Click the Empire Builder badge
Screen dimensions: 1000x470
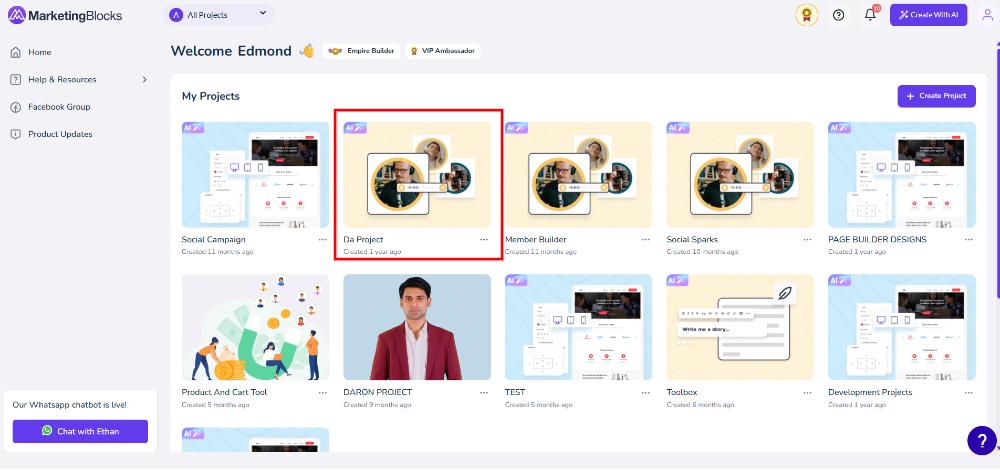(362, 51)
